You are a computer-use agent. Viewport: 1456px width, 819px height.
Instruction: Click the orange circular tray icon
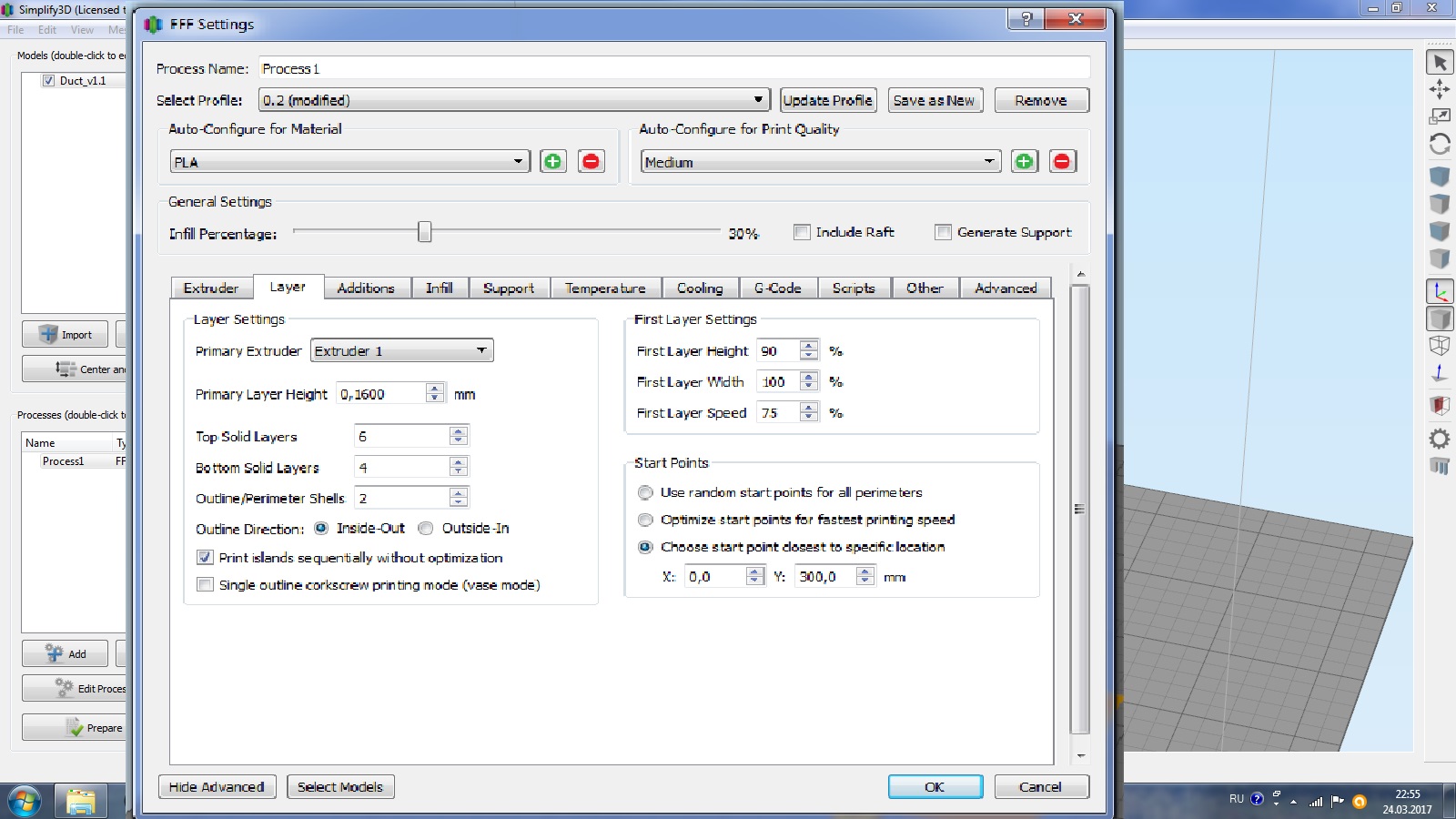pos(1360,801)
